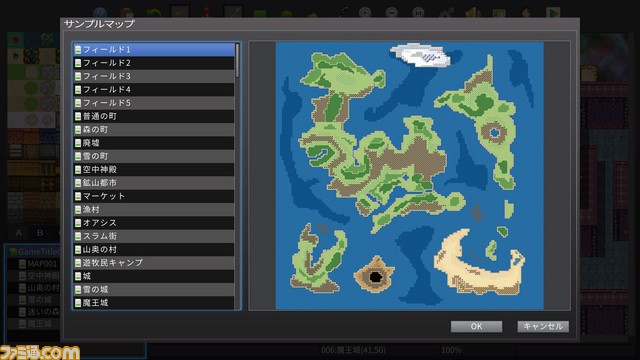Click the zoom out icon in the toolbar
640x360 pixels.
point(391,13)
